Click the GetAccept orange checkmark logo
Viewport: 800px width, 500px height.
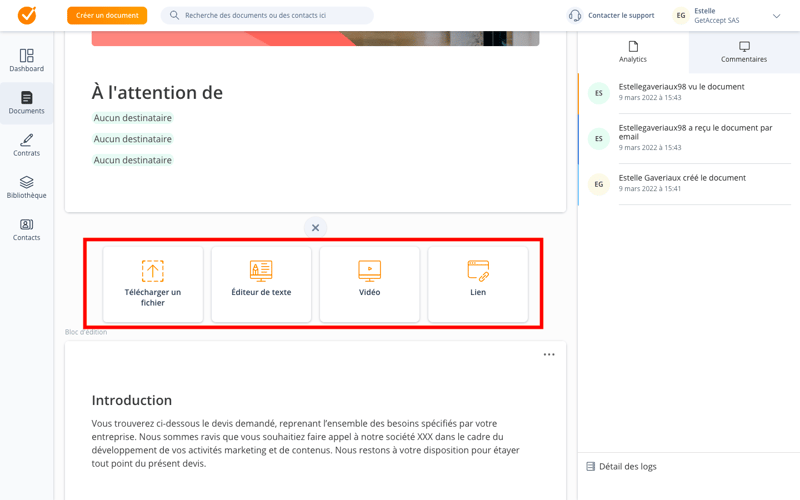coord(27,15)
